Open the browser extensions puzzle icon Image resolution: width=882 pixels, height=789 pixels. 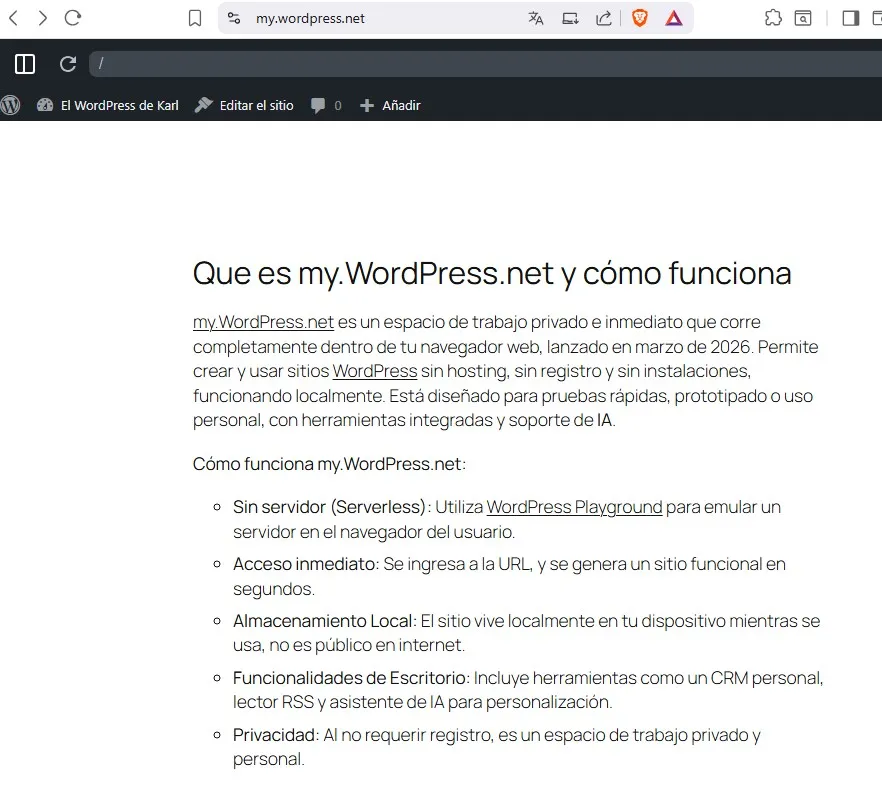772,18
